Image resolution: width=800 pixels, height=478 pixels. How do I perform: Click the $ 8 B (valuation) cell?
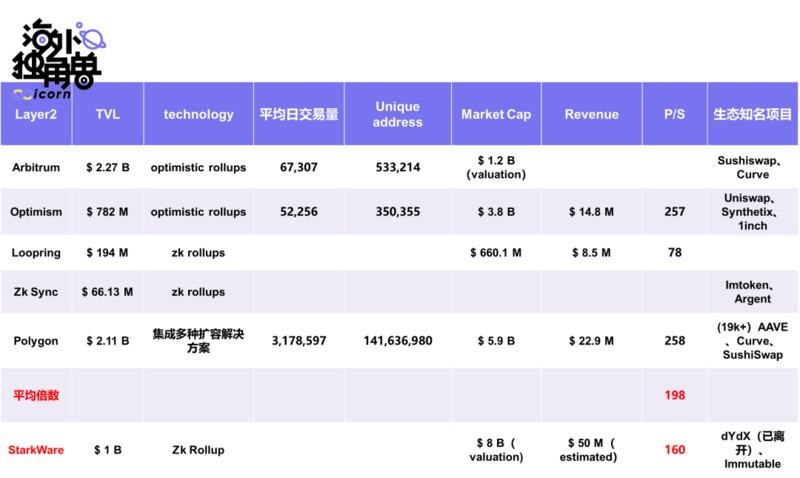point(496,450)
